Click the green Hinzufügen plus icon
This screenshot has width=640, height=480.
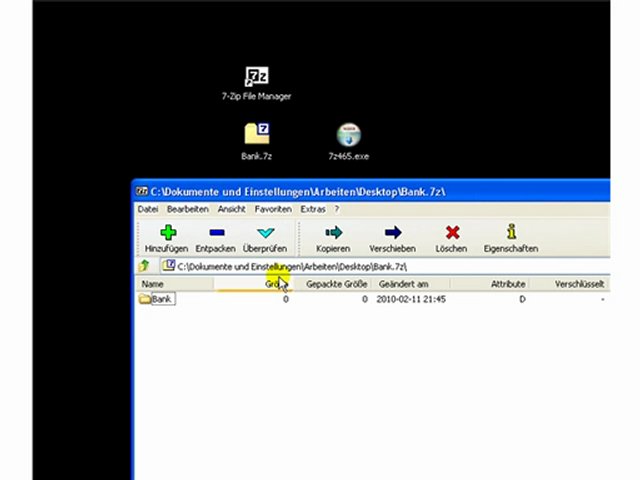[166, 233]
